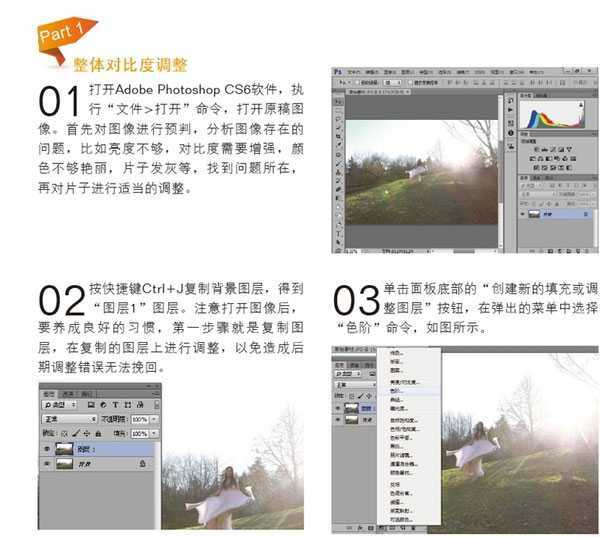
Task: Click the link layers icon in step 03 footer
Action: (349, 528)
